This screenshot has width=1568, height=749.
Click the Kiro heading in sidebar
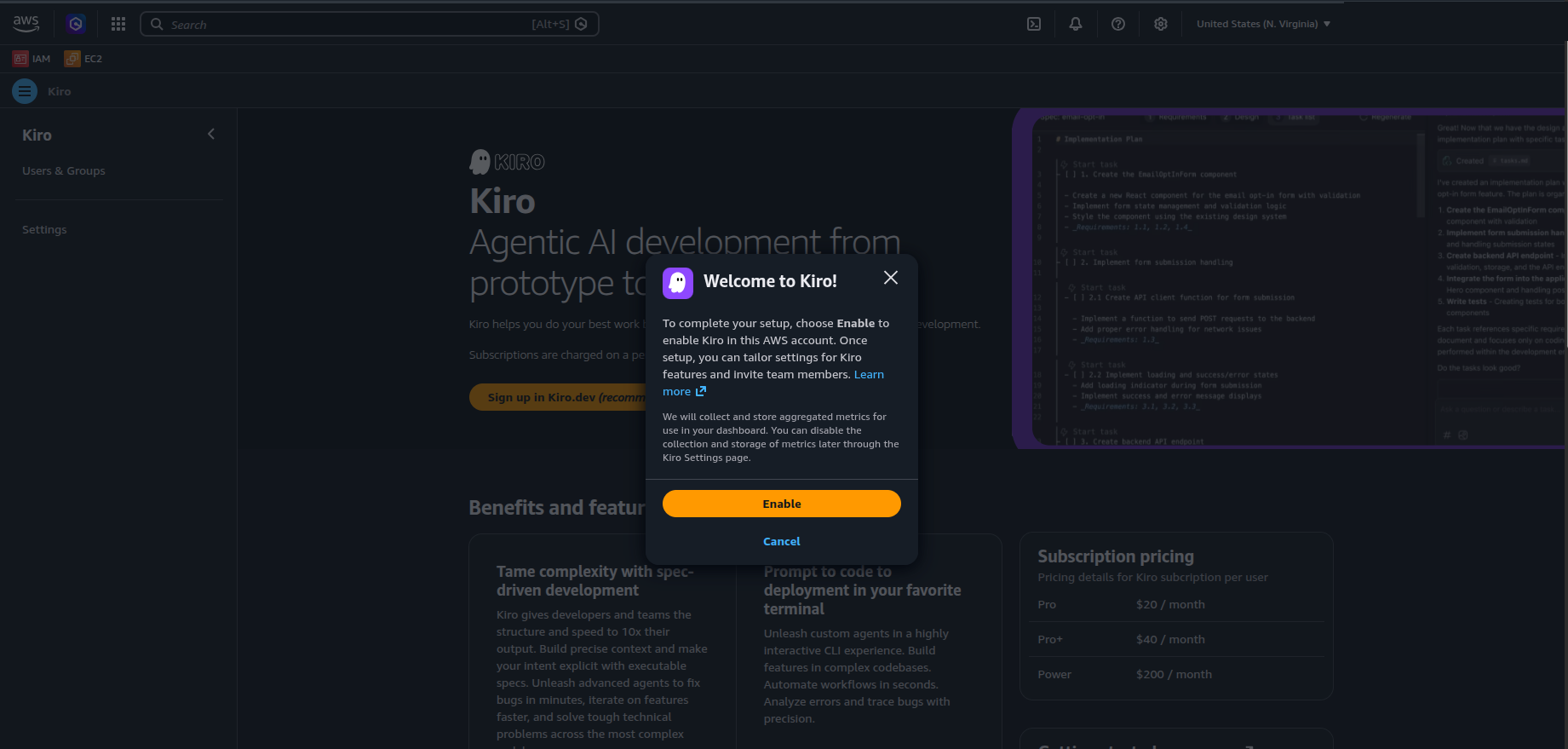[x=37, y=135]
